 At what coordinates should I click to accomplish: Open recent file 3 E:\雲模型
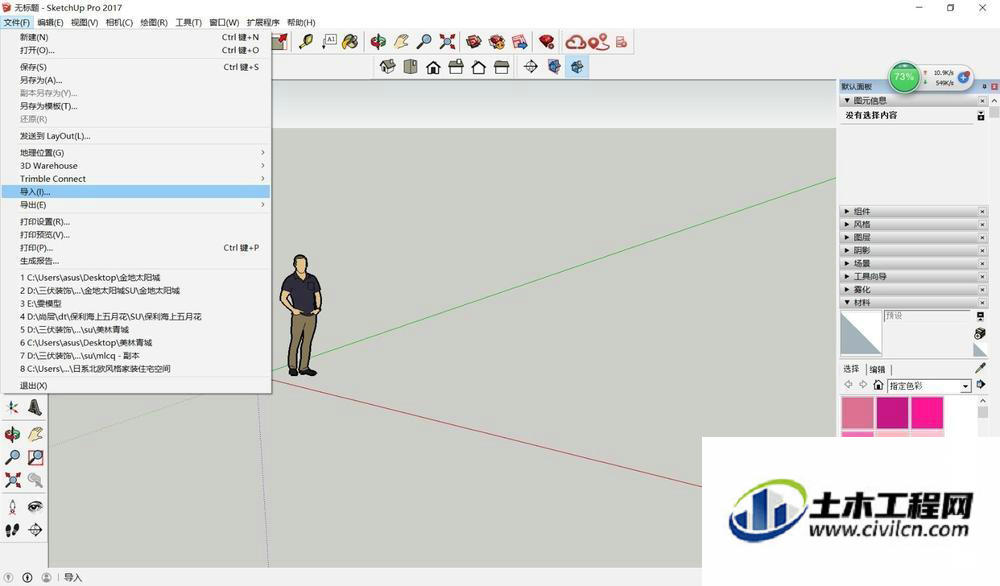[x=135, y=304]
